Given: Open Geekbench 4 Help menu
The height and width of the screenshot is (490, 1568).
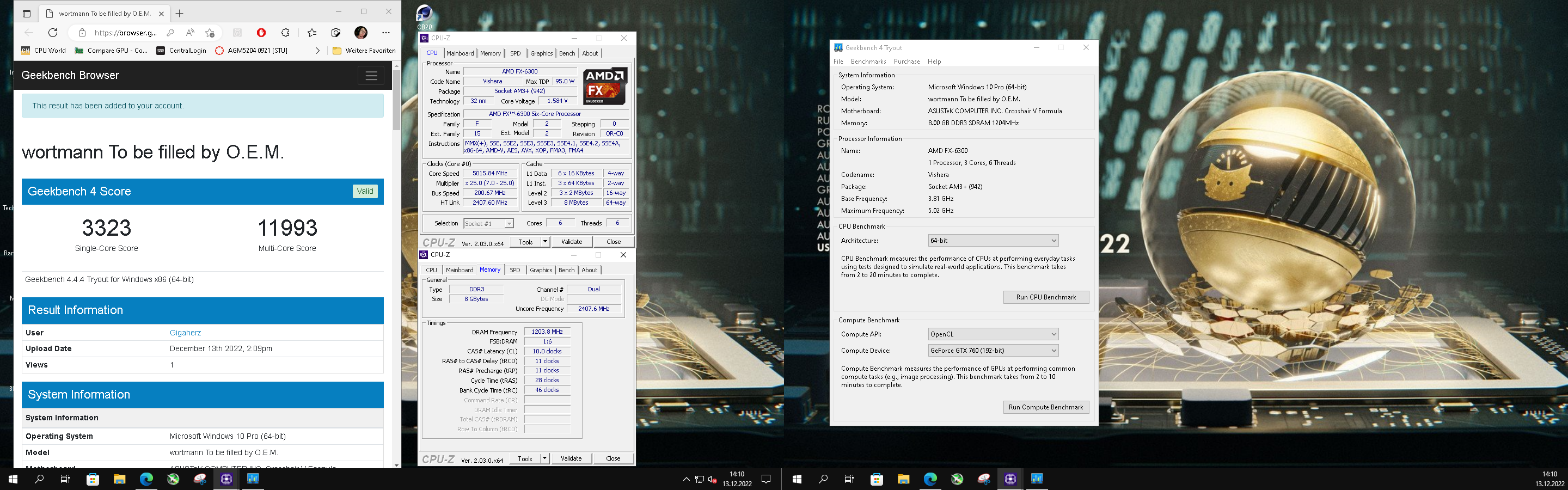Looking at the screenshot, I should pos(934,62).
